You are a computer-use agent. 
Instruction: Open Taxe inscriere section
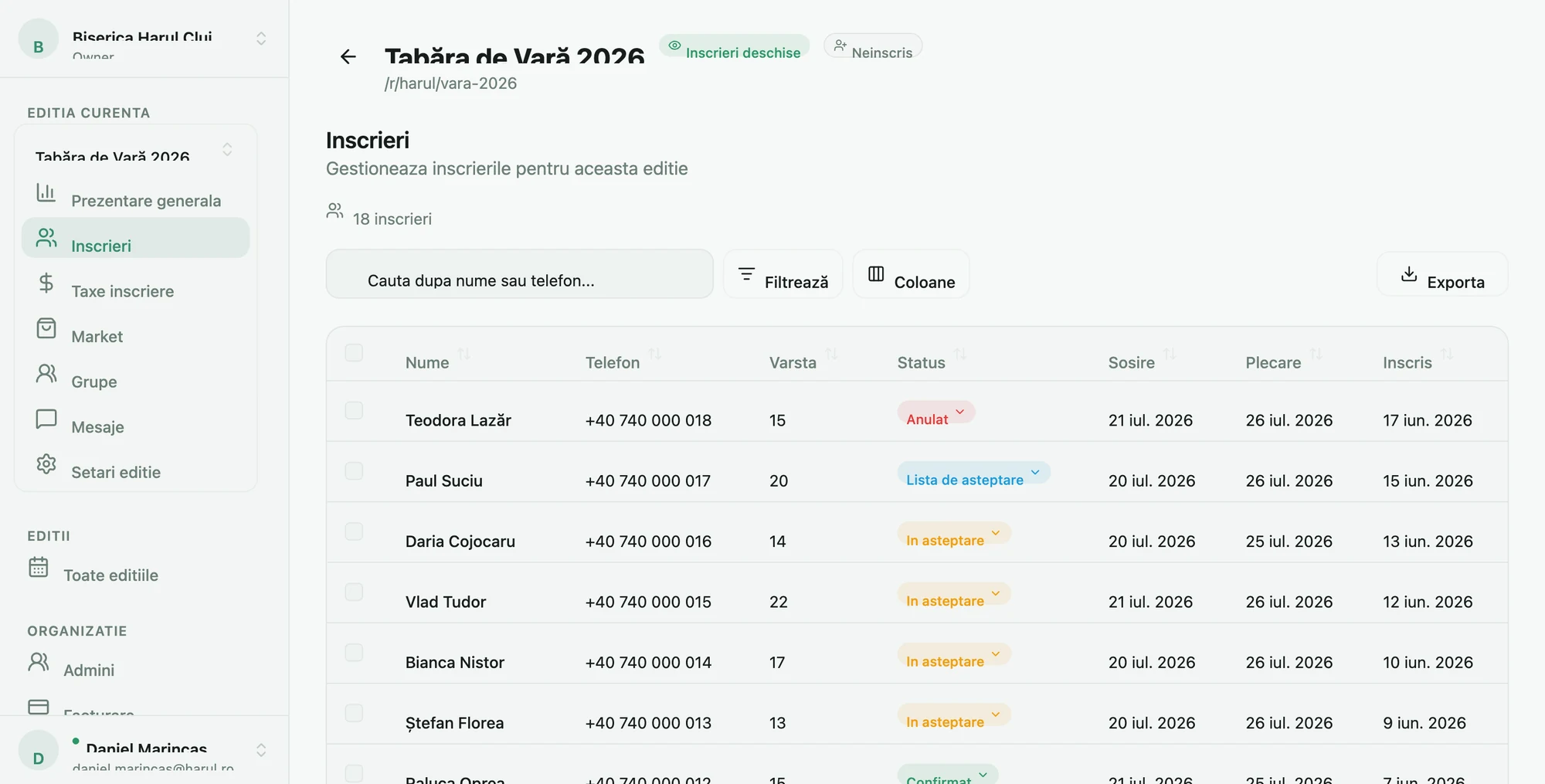pyautogui.click(x=136, y=283)
